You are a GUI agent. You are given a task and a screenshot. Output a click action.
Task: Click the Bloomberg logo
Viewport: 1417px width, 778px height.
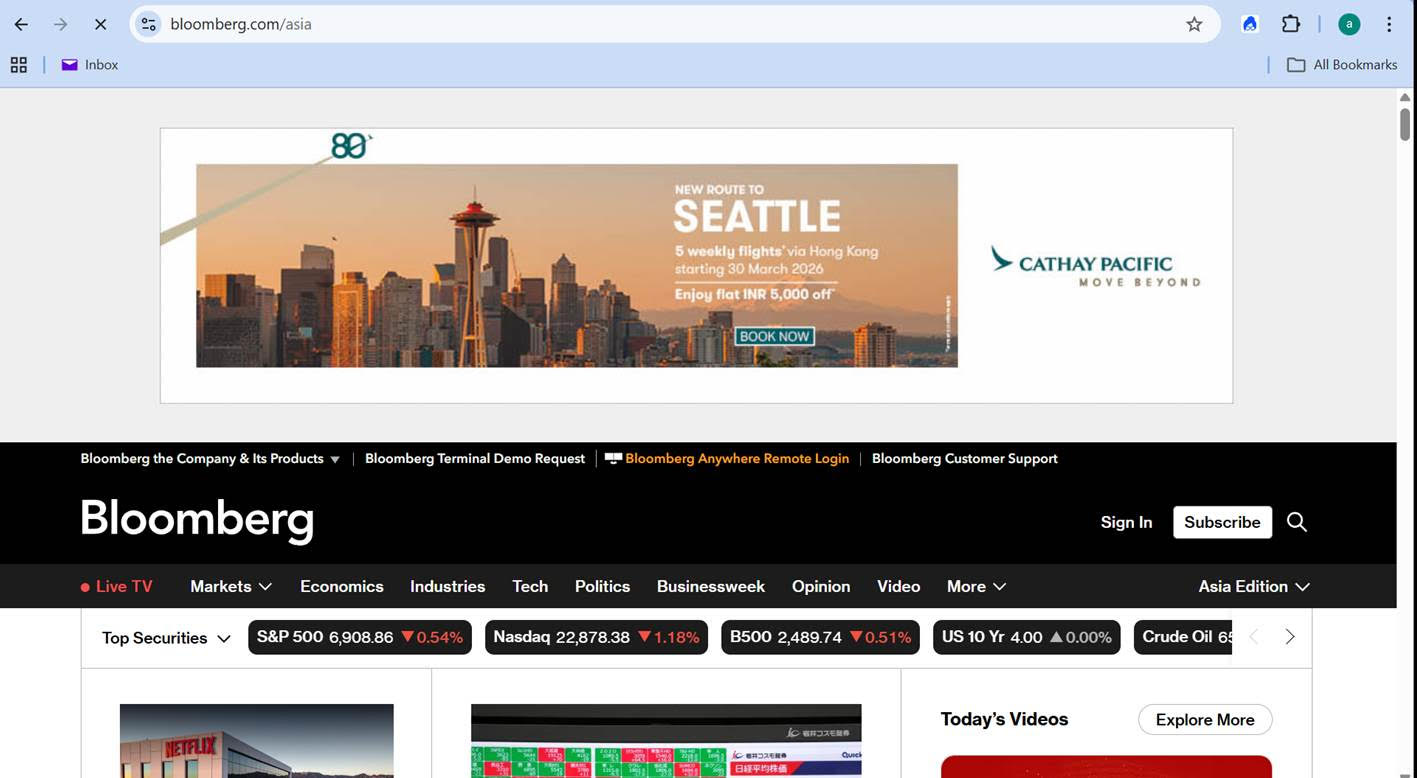[197, 520]
